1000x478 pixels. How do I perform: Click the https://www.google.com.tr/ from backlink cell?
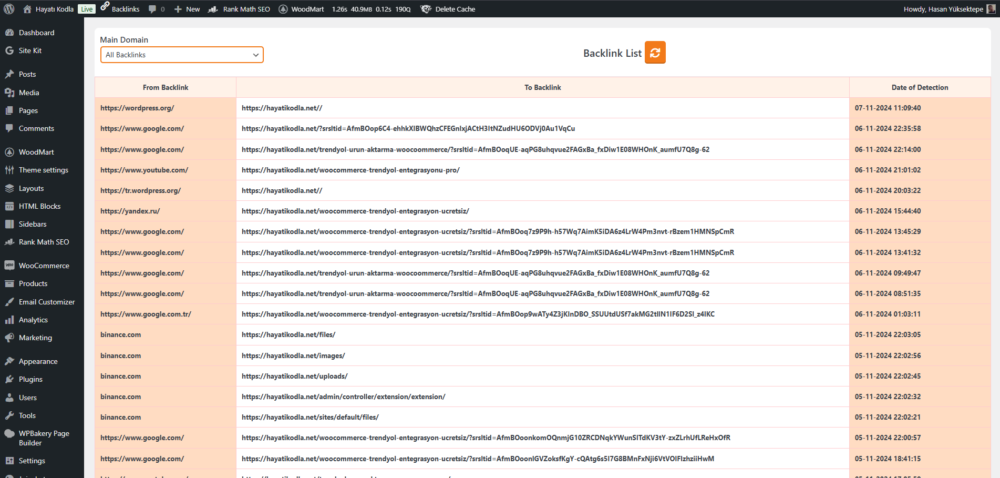(165, 314)
